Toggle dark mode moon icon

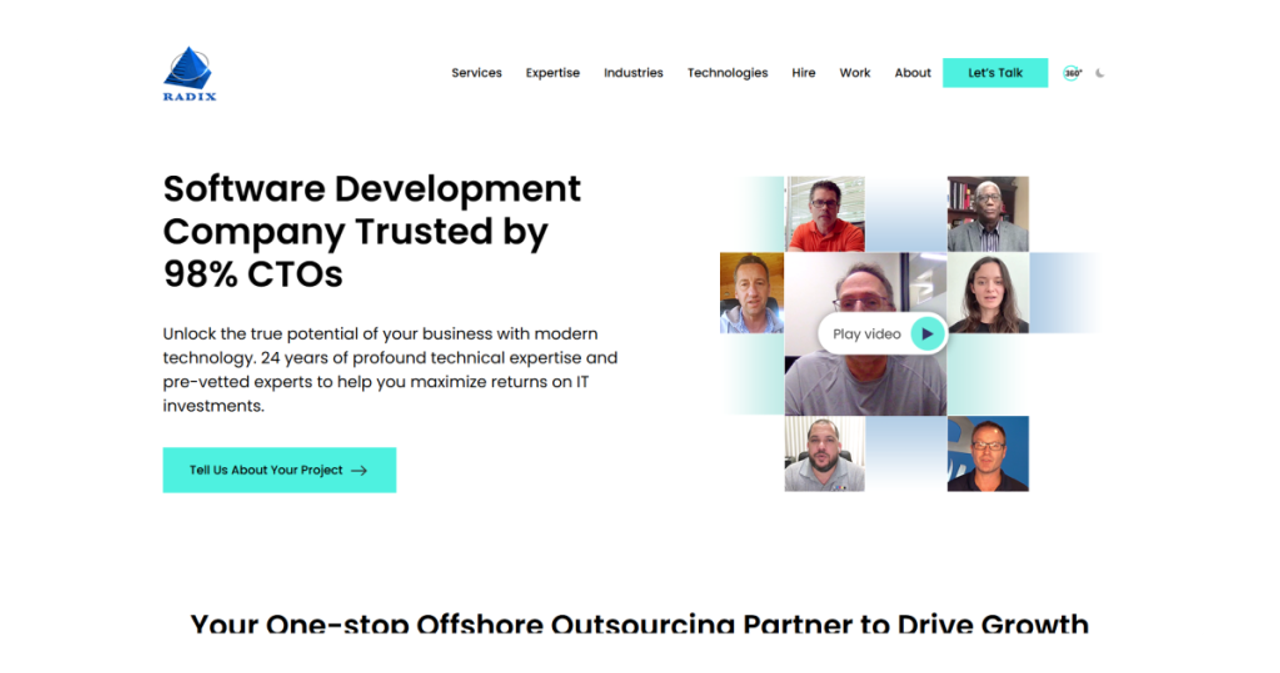pyautogui.click(x=1100, y=73)
